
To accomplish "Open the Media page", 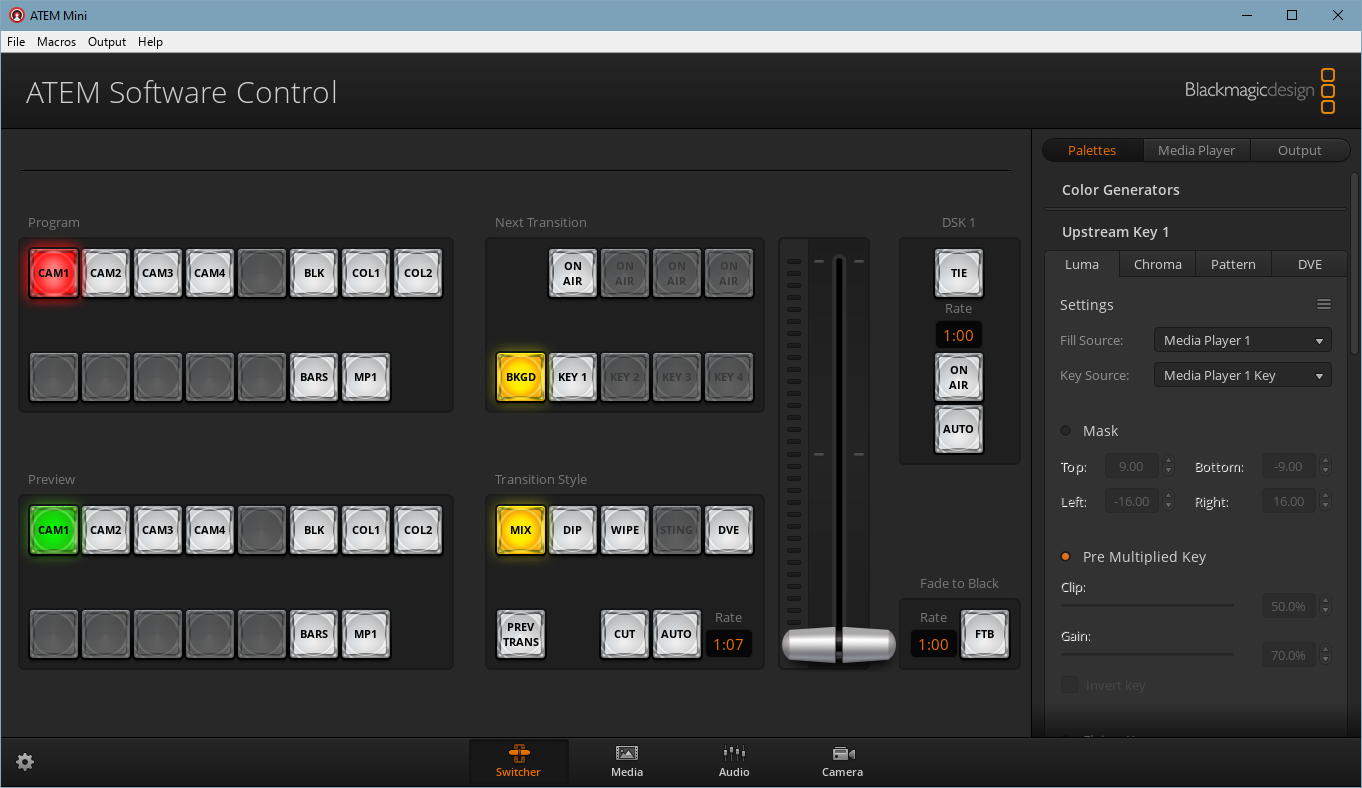I will 627,762.
